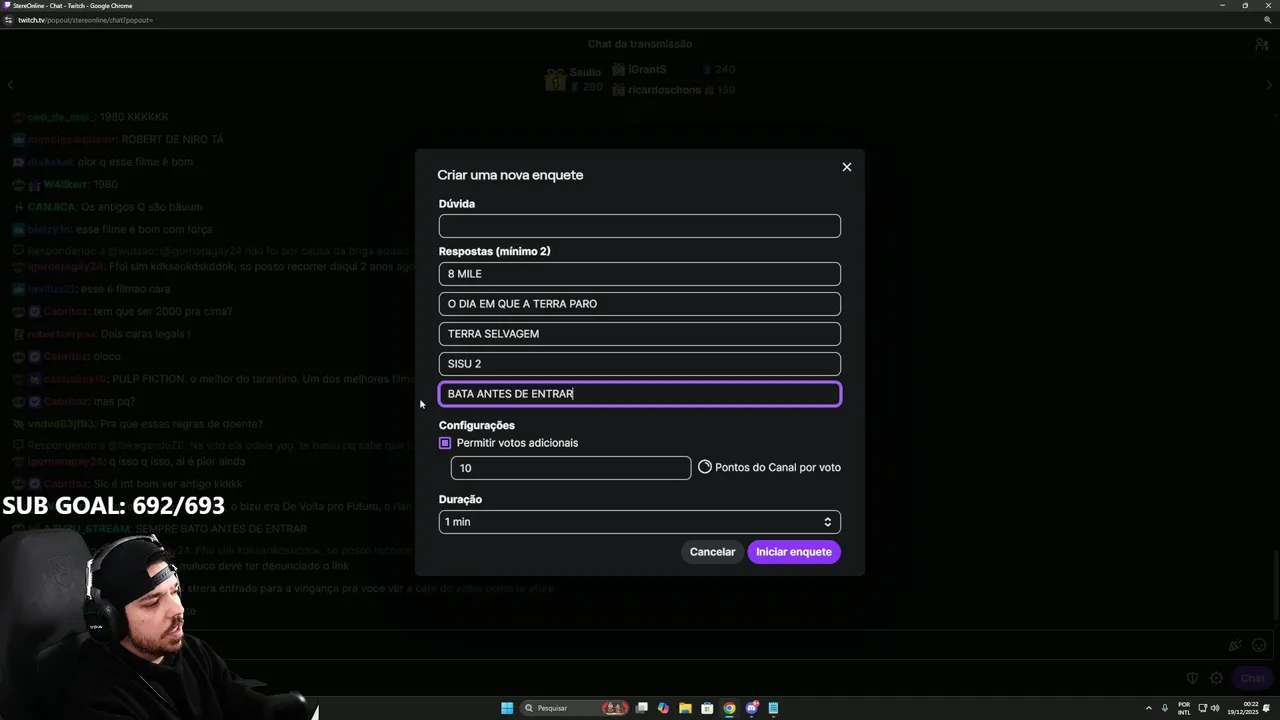Select the SISU 2 answer field
This screenshot has width=1280, height=720.
[x=640, y=364]
